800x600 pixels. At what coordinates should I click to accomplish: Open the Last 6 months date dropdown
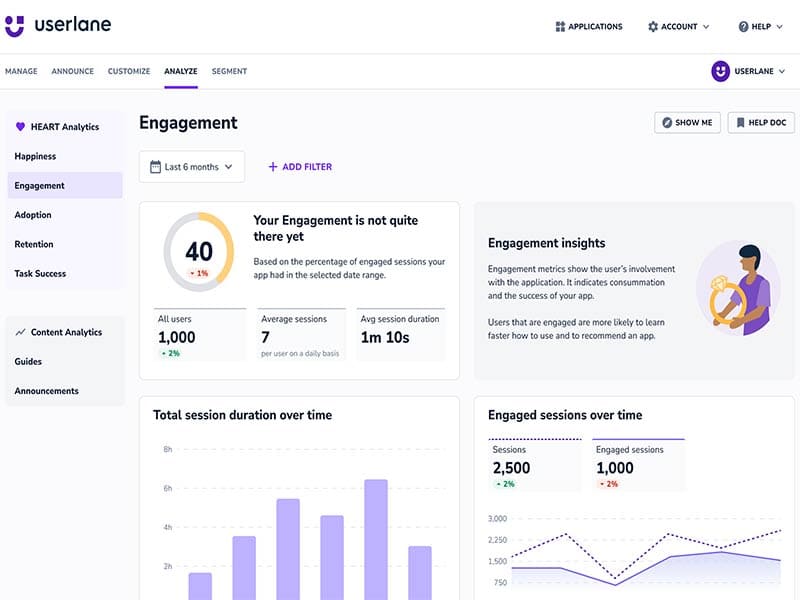pyautogui.click(x=192, y=167)
